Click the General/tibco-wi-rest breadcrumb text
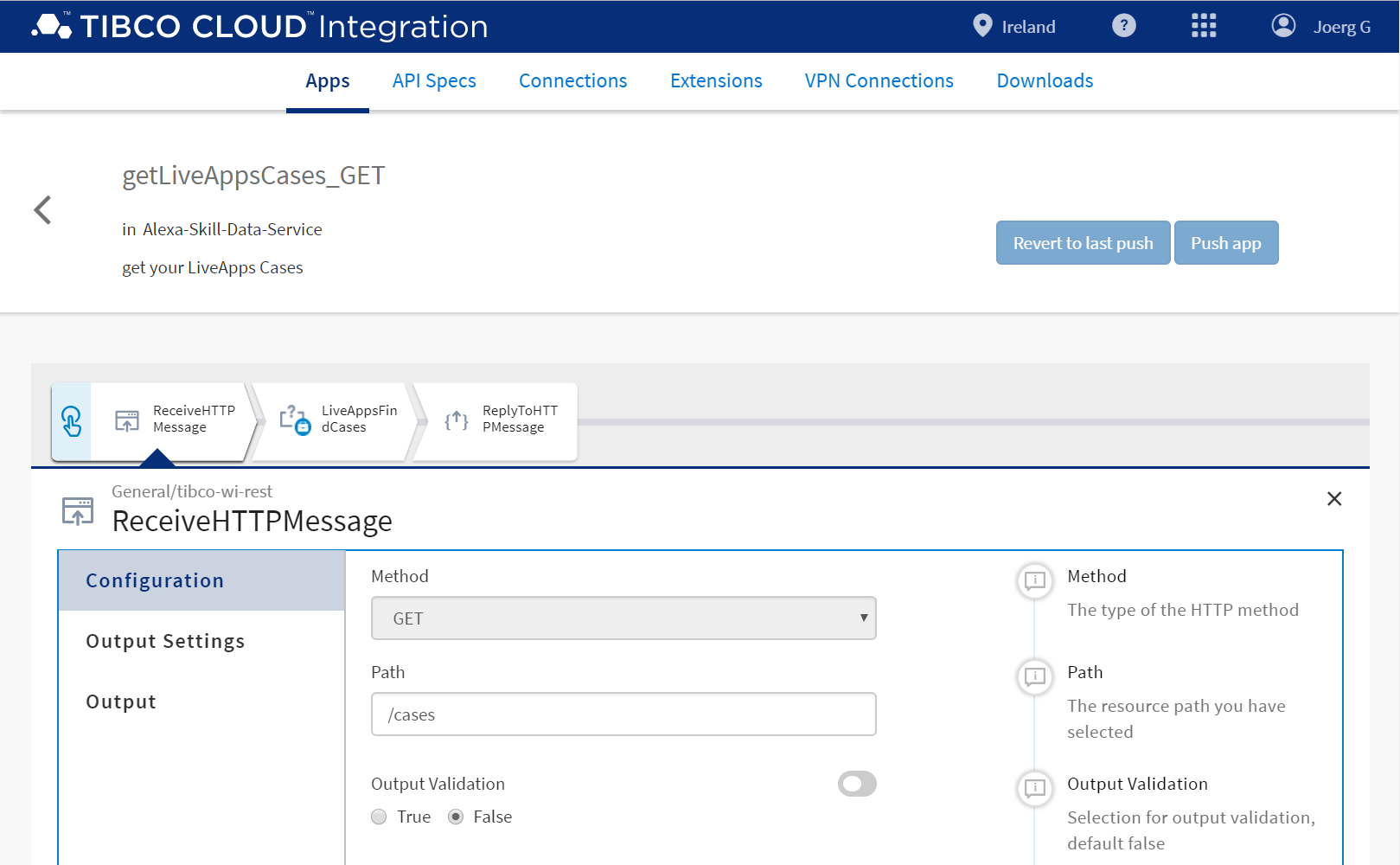Viewport: 1400px width, 865px height. [192, 491]
